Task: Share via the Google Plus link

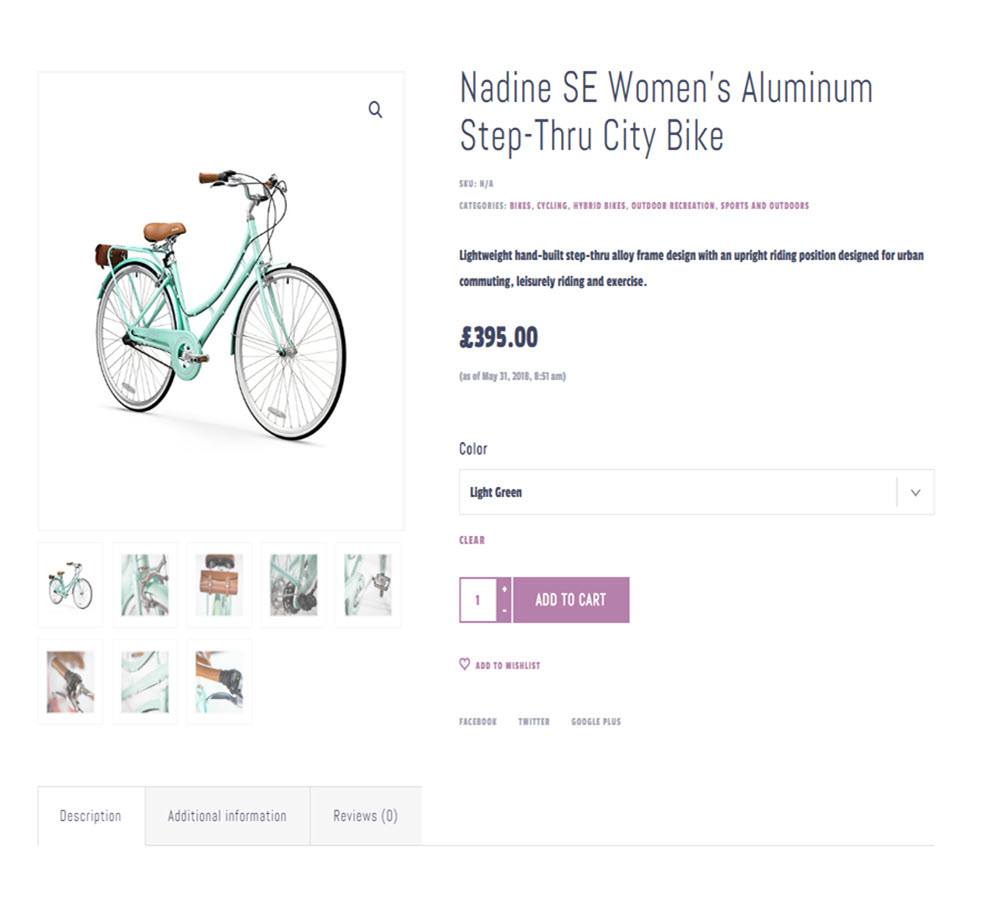Action: click(596, 721)
